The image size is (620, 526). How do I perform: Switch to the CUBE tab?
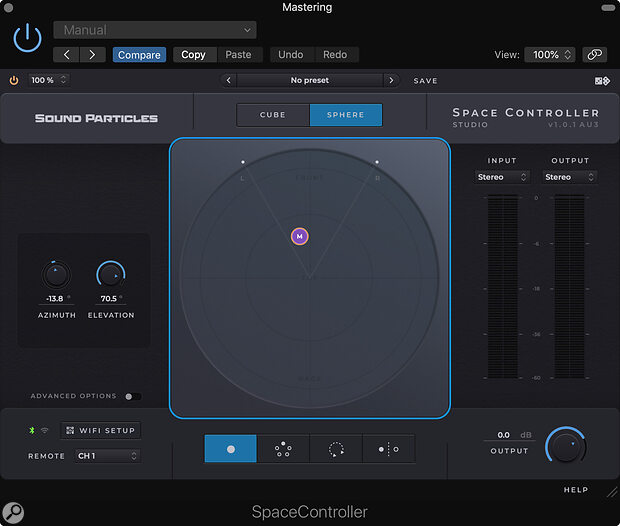273,115
